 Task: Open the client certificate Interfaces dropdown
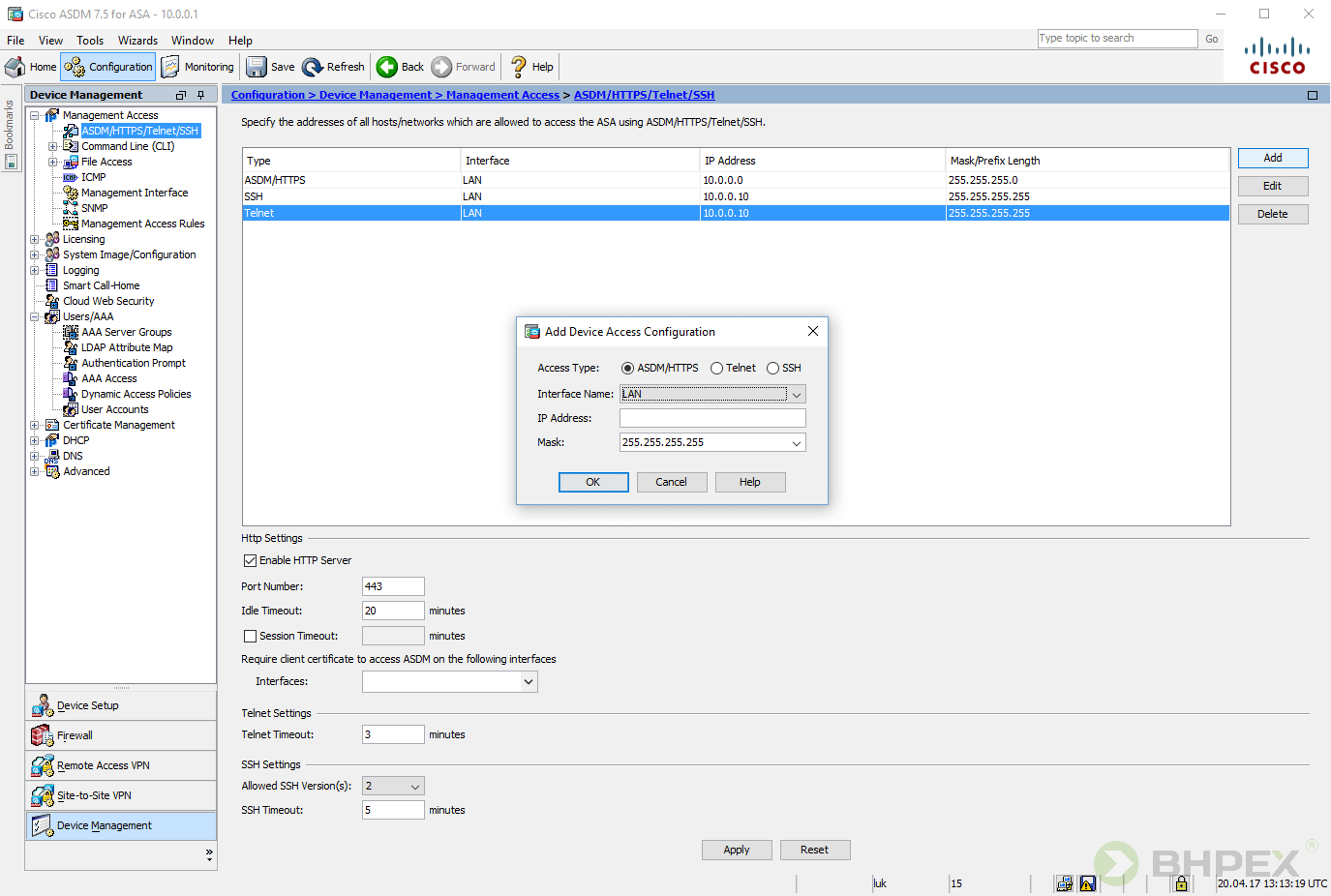pyautogui.click(x=529, y=681)
